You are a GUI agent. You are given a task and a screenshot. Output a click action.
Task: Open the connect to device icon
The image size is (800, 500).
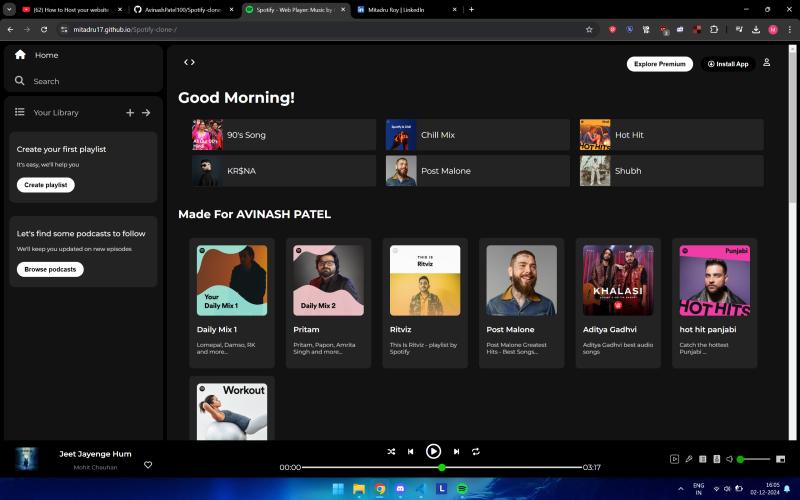coord(716,459)
